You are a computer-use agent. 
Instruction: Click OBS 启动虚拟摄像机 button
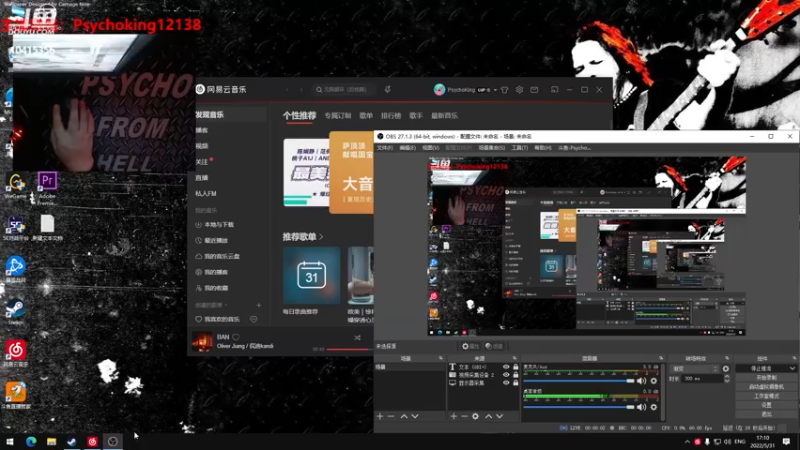(766, 387)
